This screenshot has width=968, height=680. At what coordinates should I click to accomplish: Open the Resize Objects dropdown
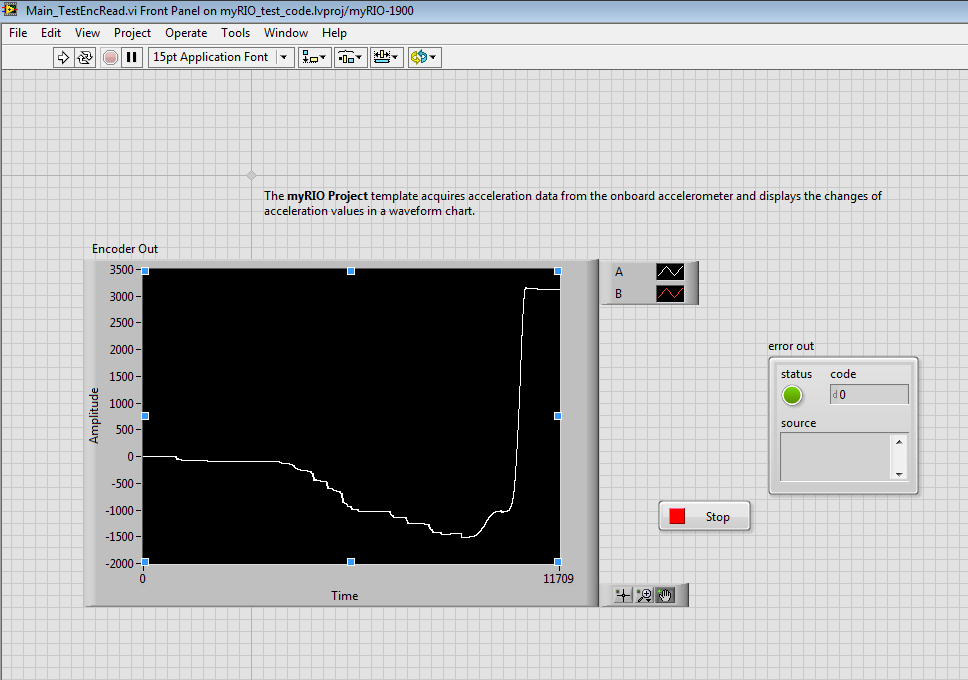386,57
